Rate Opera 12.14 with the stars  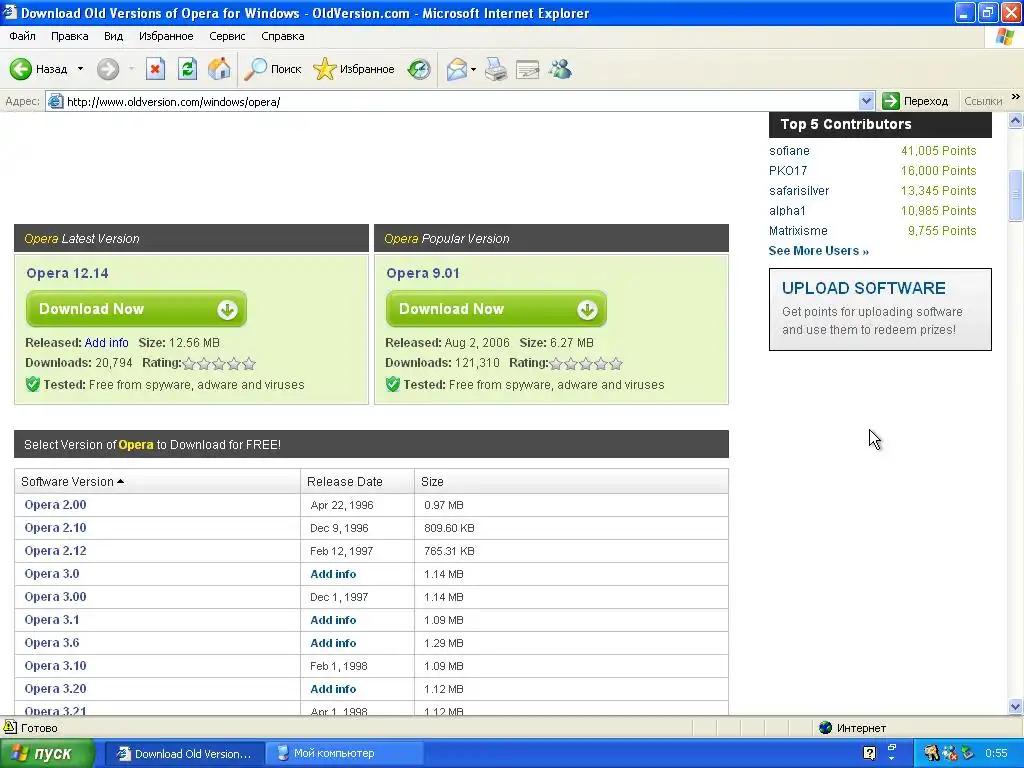pyautogui.click(x=219, y=364)
